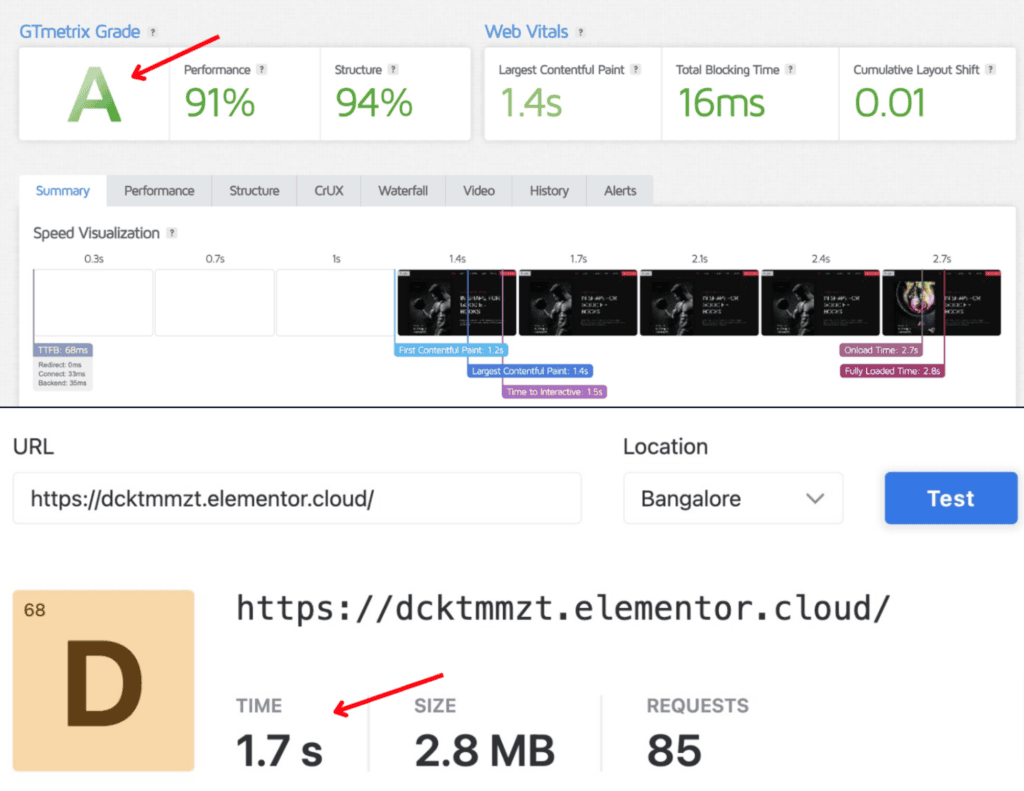The height and width of the screenshot is (791, 1024).
Task: Open the Video tab
Action: (x=478, y=190)
